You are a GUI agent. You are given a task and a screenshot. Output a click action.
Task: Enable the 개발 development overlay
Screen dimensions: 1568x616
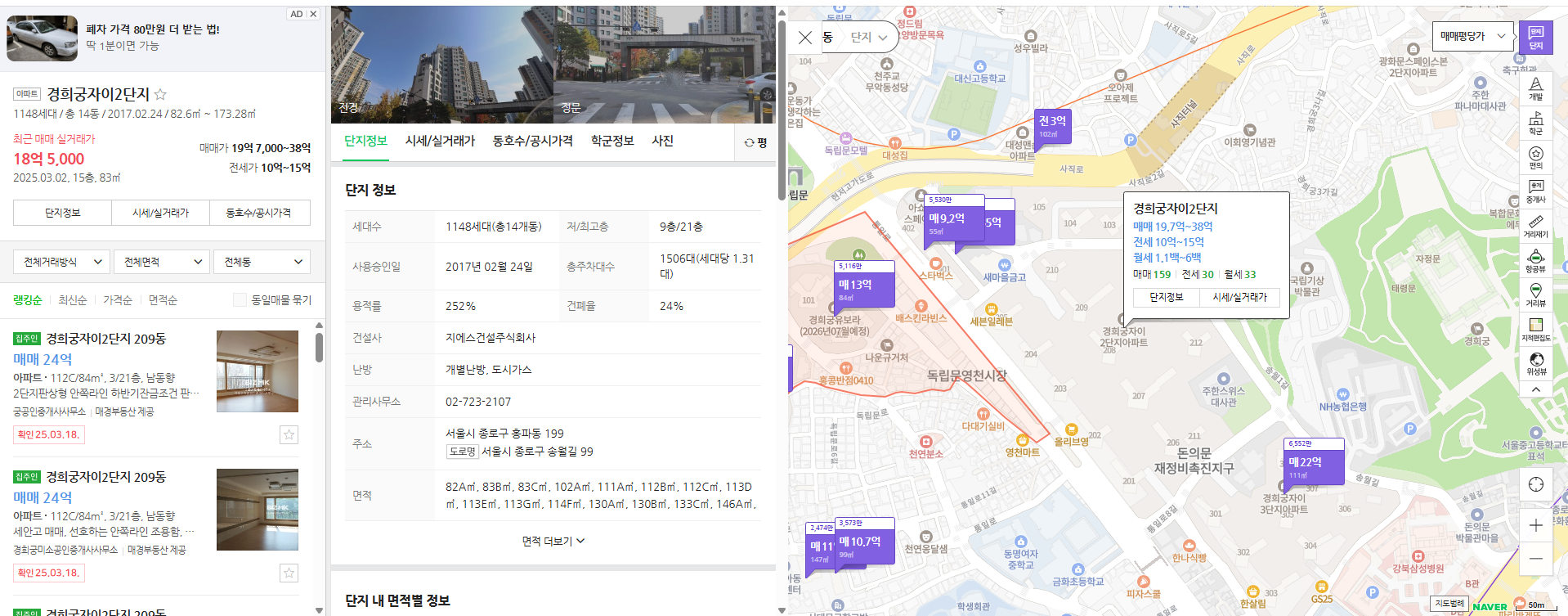click(x=1535, y=89)
